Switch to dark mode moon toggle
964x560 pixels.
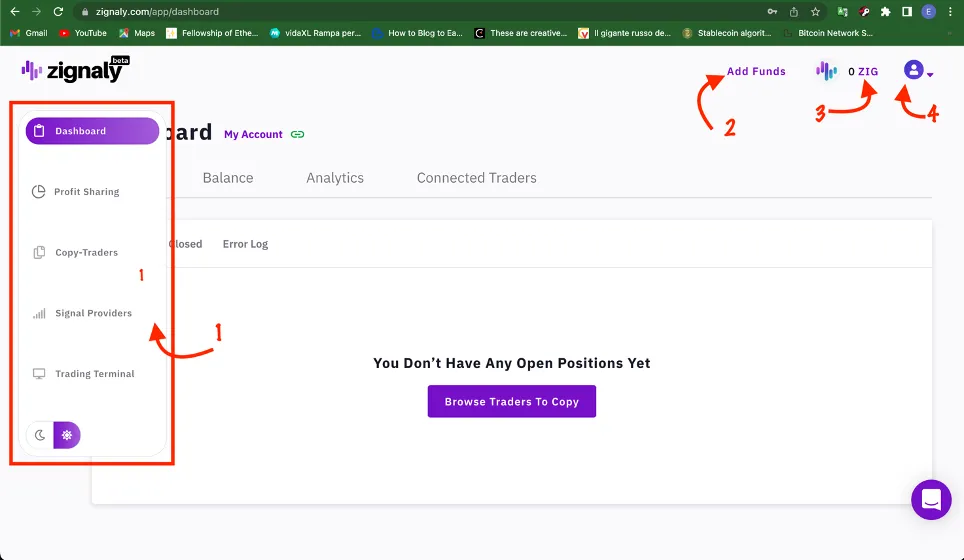click(x=40, y=435)
